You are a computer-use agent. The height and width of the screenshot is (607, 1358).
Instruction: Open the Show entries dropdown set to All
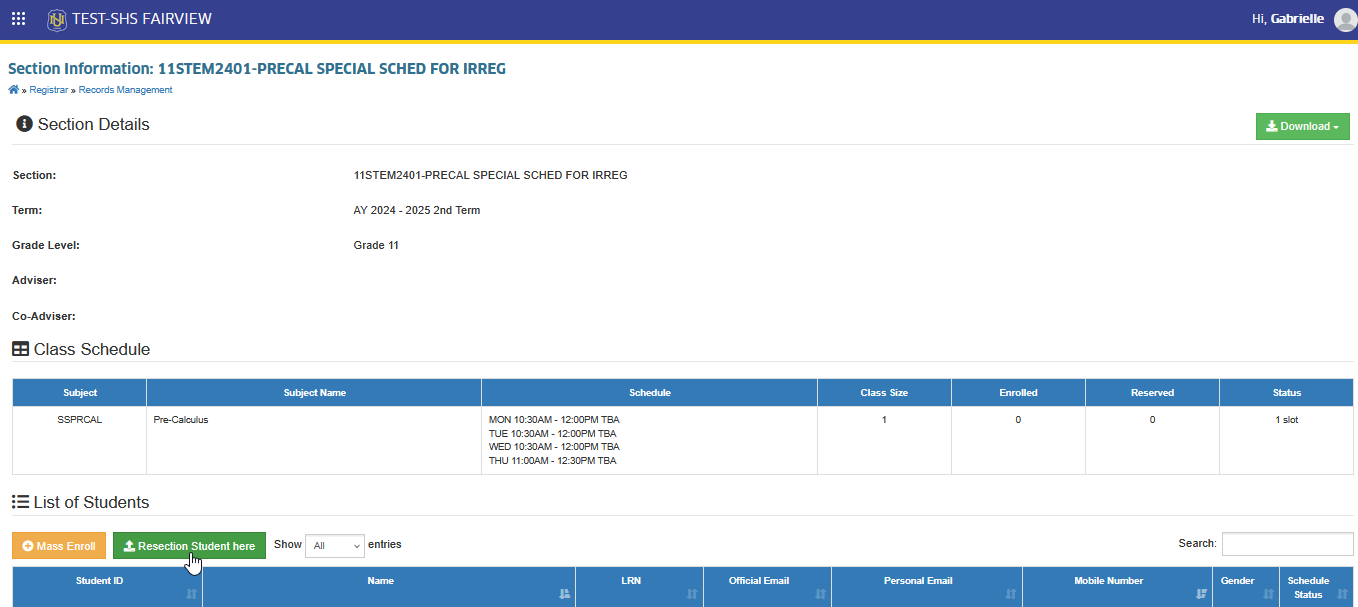(335, 545)
